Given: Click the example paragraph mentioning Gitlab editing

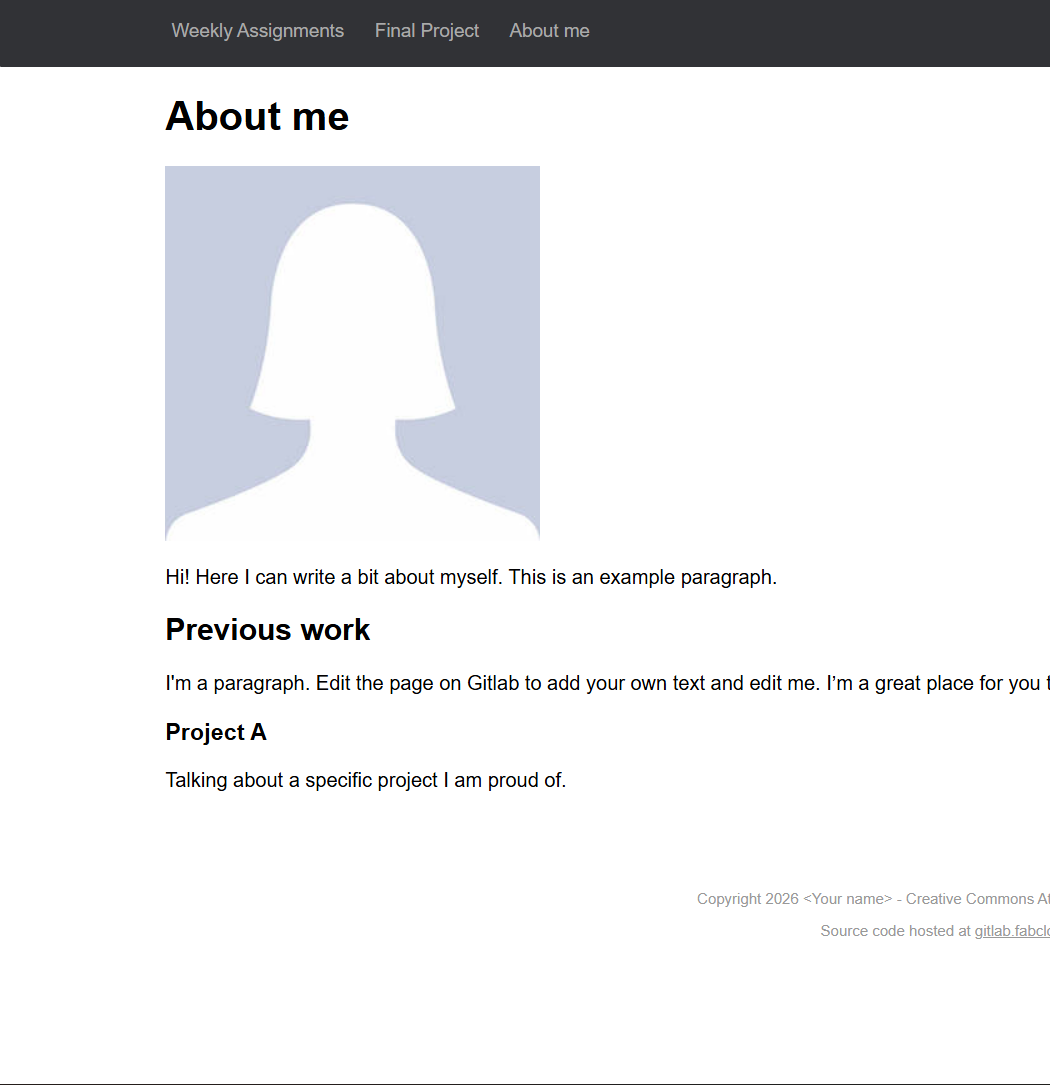Looking at the screenshot, I should [600, 683].
